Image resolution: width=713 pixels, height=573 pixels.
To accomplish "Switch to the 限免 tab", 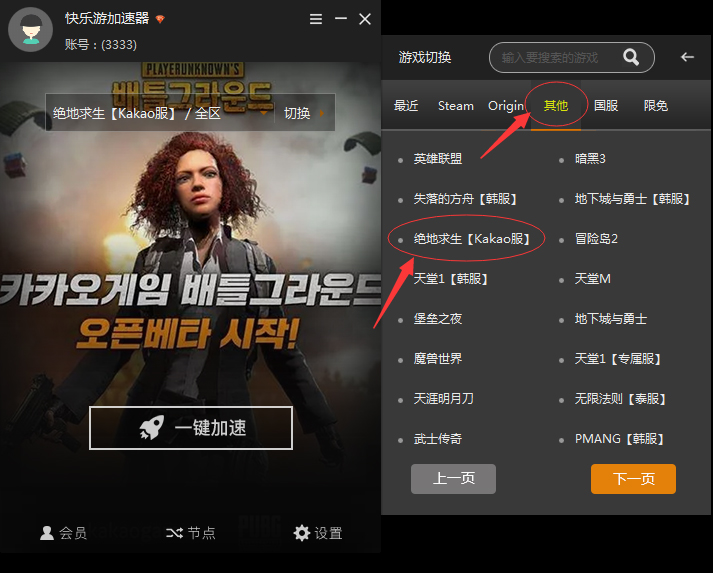I will (656, 106).
